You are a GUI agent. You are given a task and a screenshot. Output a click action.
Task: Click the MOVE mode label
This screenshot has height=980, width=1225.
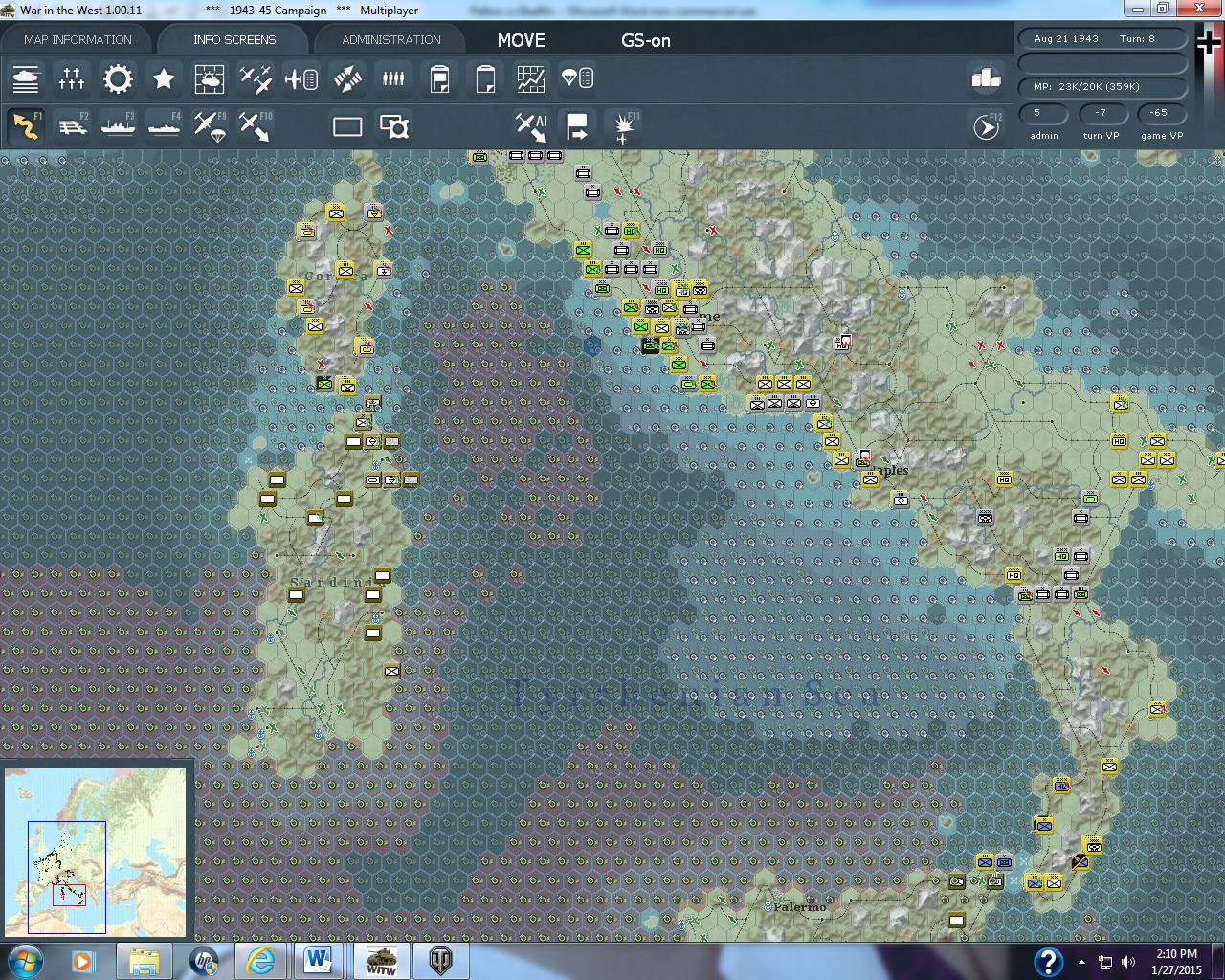[522, 40]
